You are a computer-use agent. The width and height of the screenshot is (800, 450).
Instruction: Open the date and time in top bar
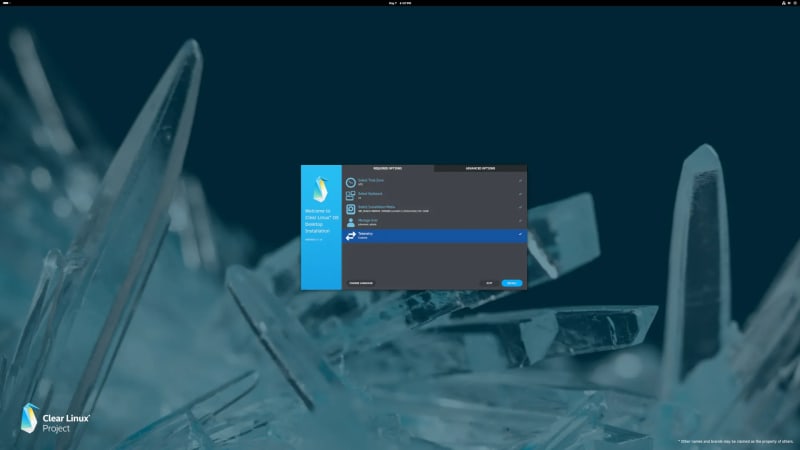[400, 4]
